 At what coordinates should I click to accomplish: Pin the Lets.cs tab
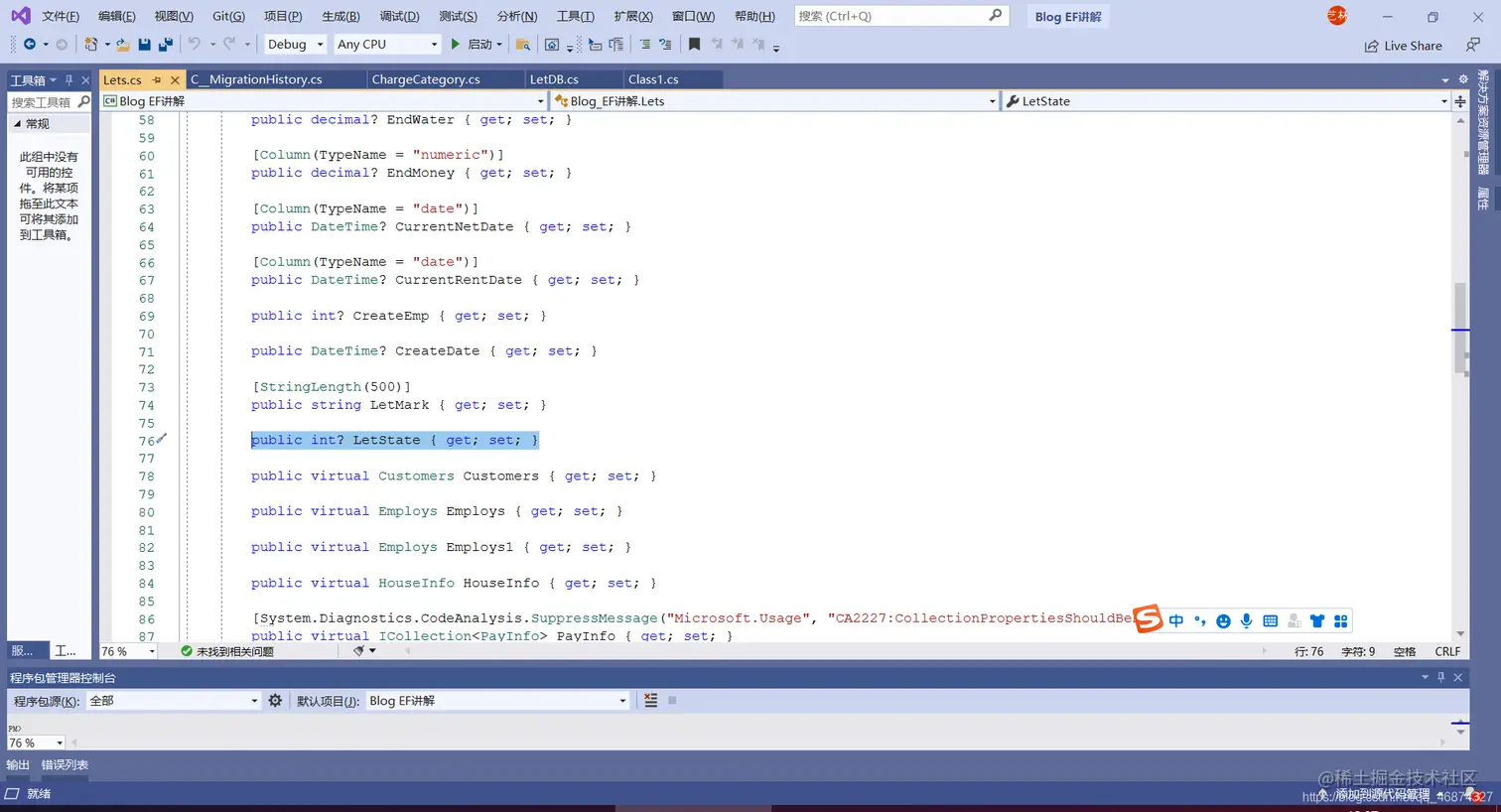(157, 79)
